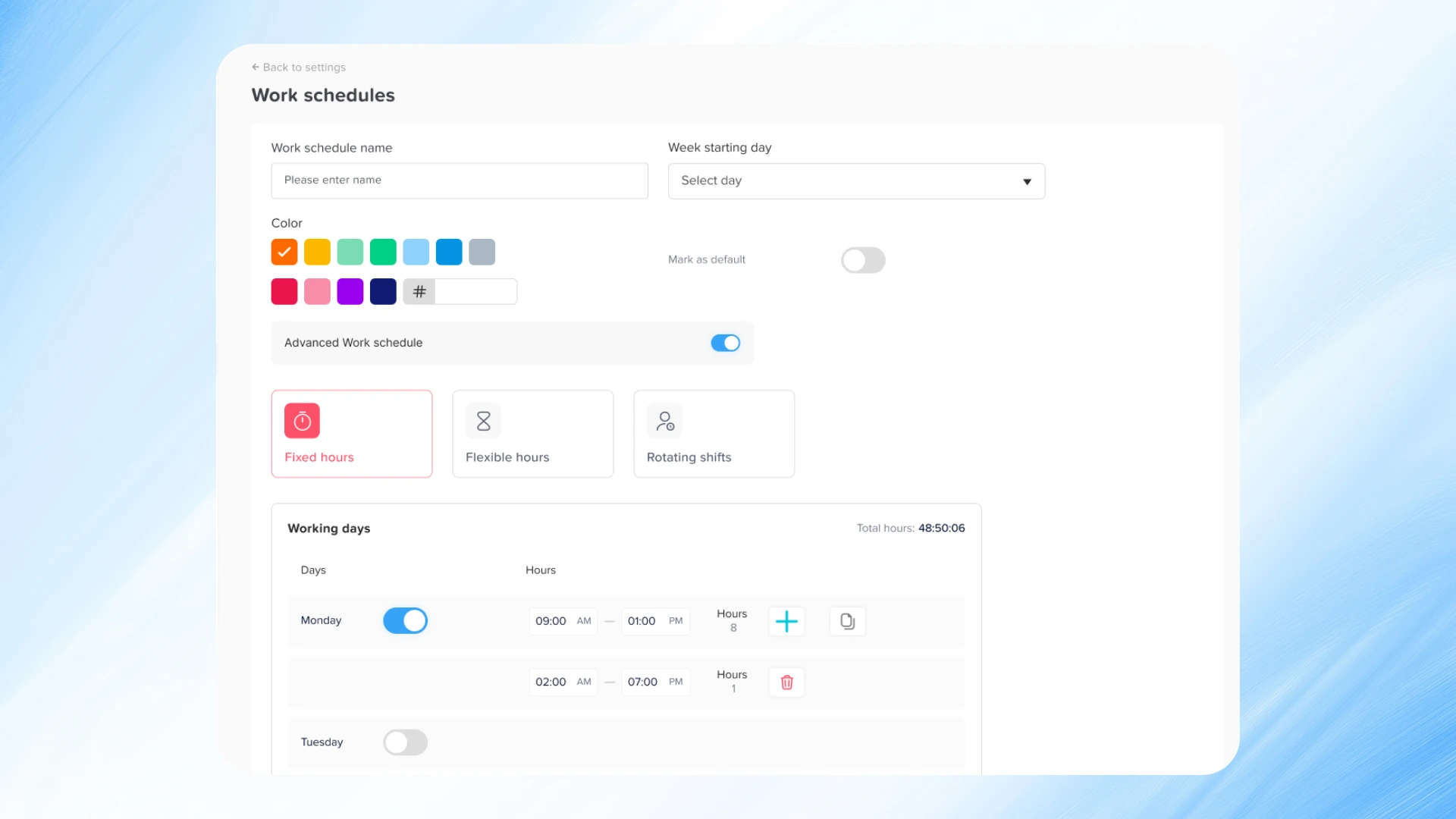The height and width of the screenshot is (819, 1456).
Task: Click the Fixed hours stopwatch icon
Action: coord(302,421)
